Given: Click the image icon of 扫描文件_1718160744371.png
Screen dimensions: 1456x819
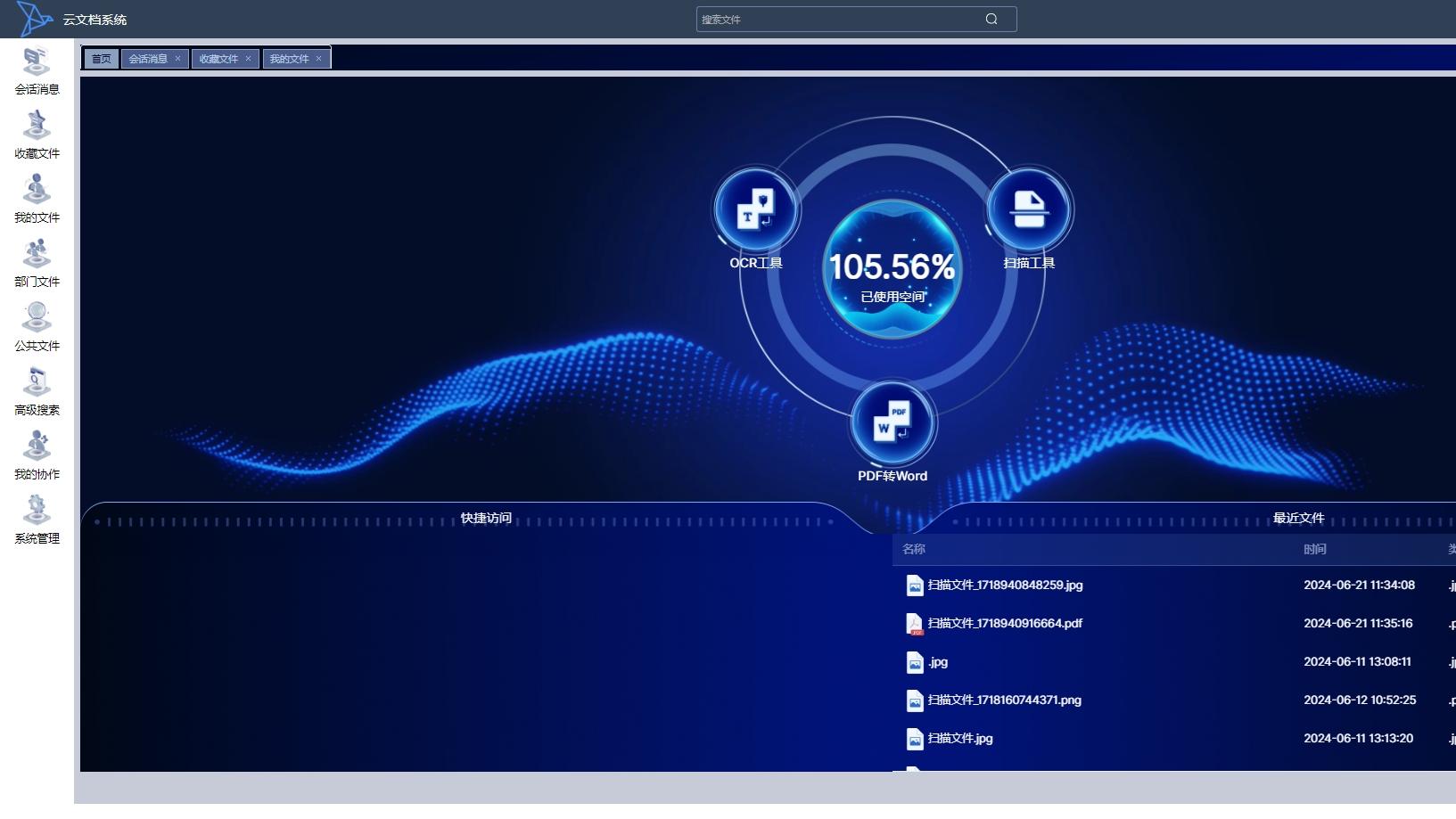Looking at the screenshot, I should click(915, 700).
